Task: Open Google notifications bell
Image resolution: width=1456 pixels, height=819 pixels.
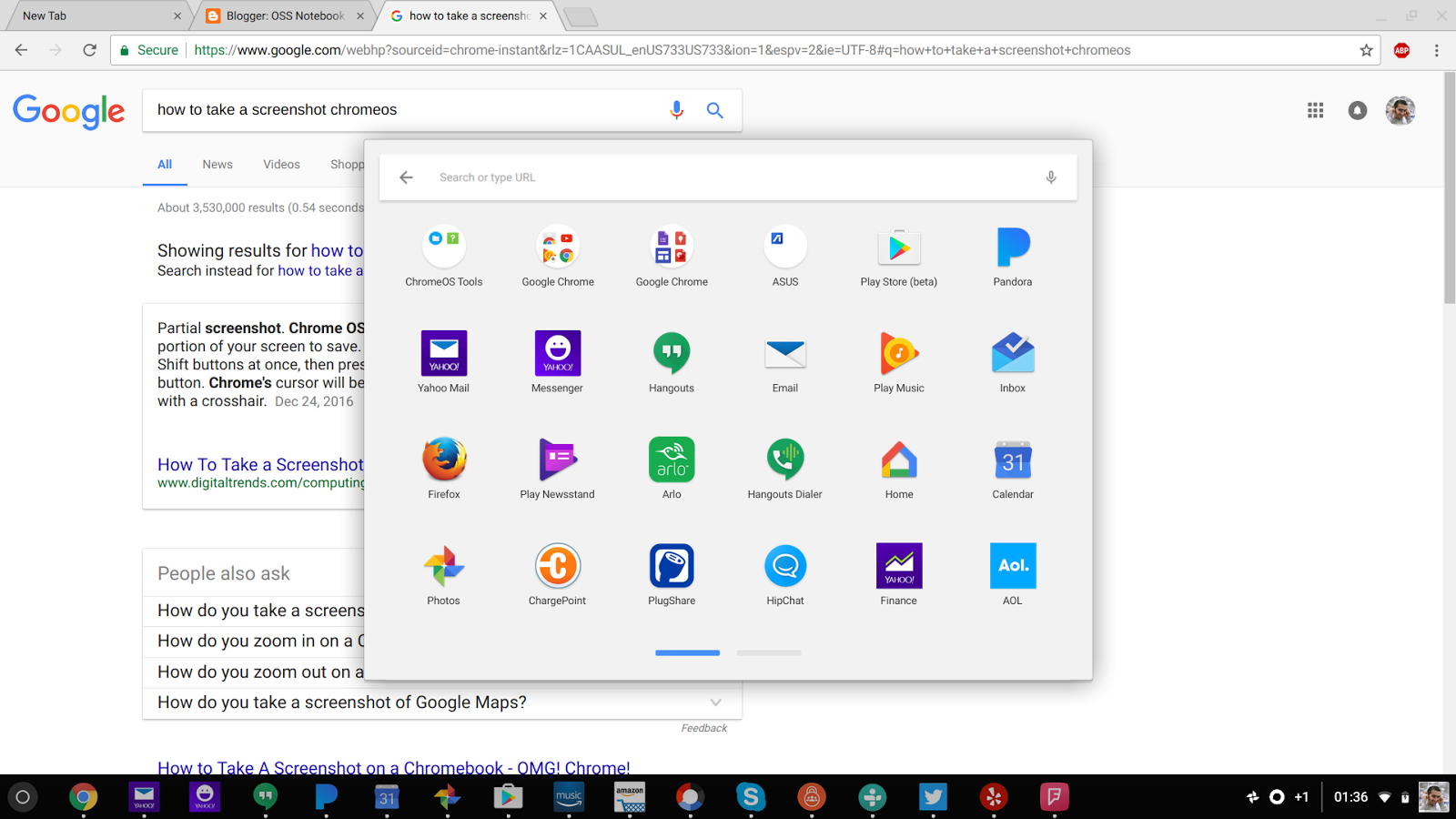Action: pyautogui.click(x=1358, y=110)
